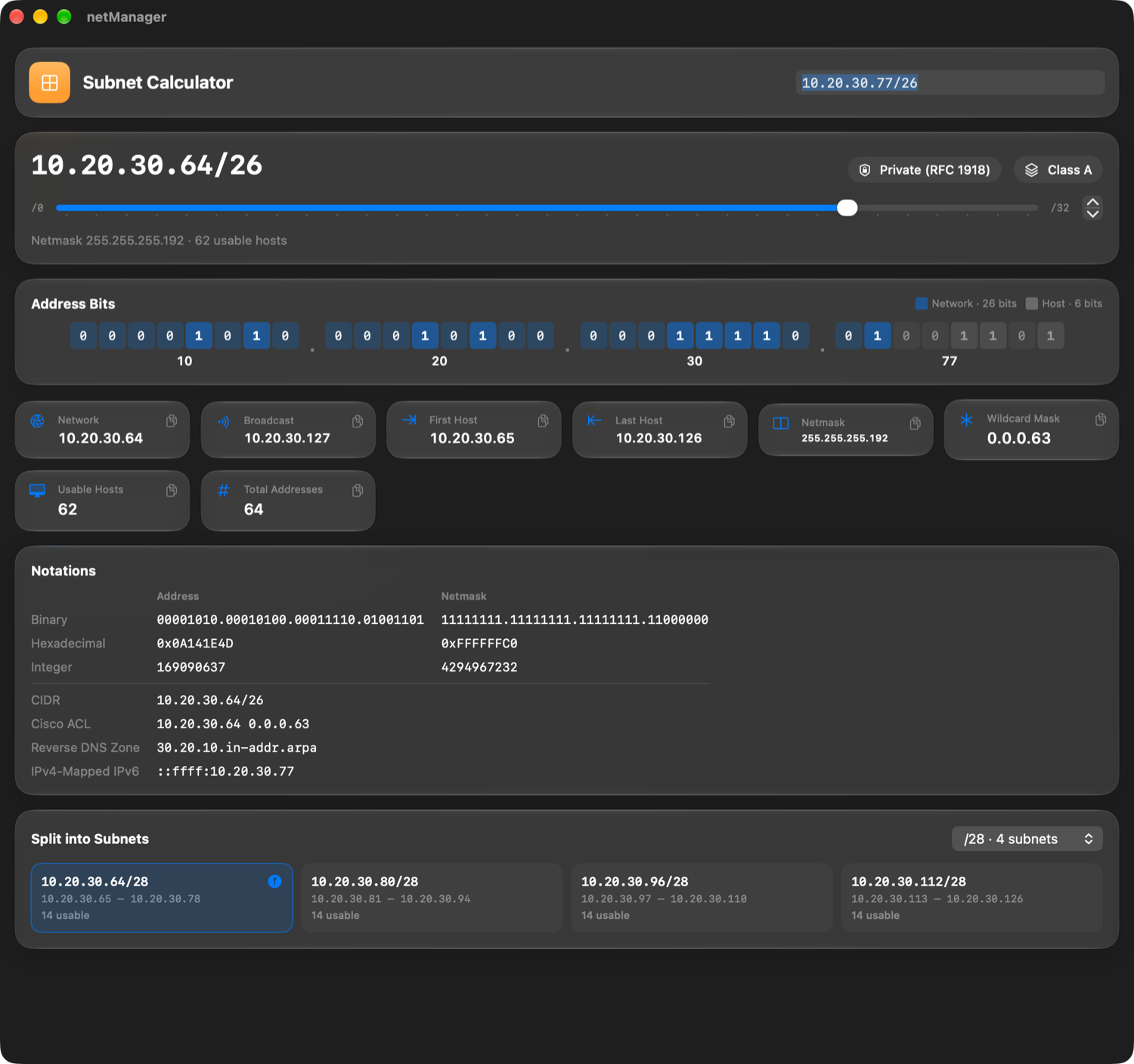The image size is (1134, 1064).
Task: Click the prefix length slider thumb
Action: point(847,208)
